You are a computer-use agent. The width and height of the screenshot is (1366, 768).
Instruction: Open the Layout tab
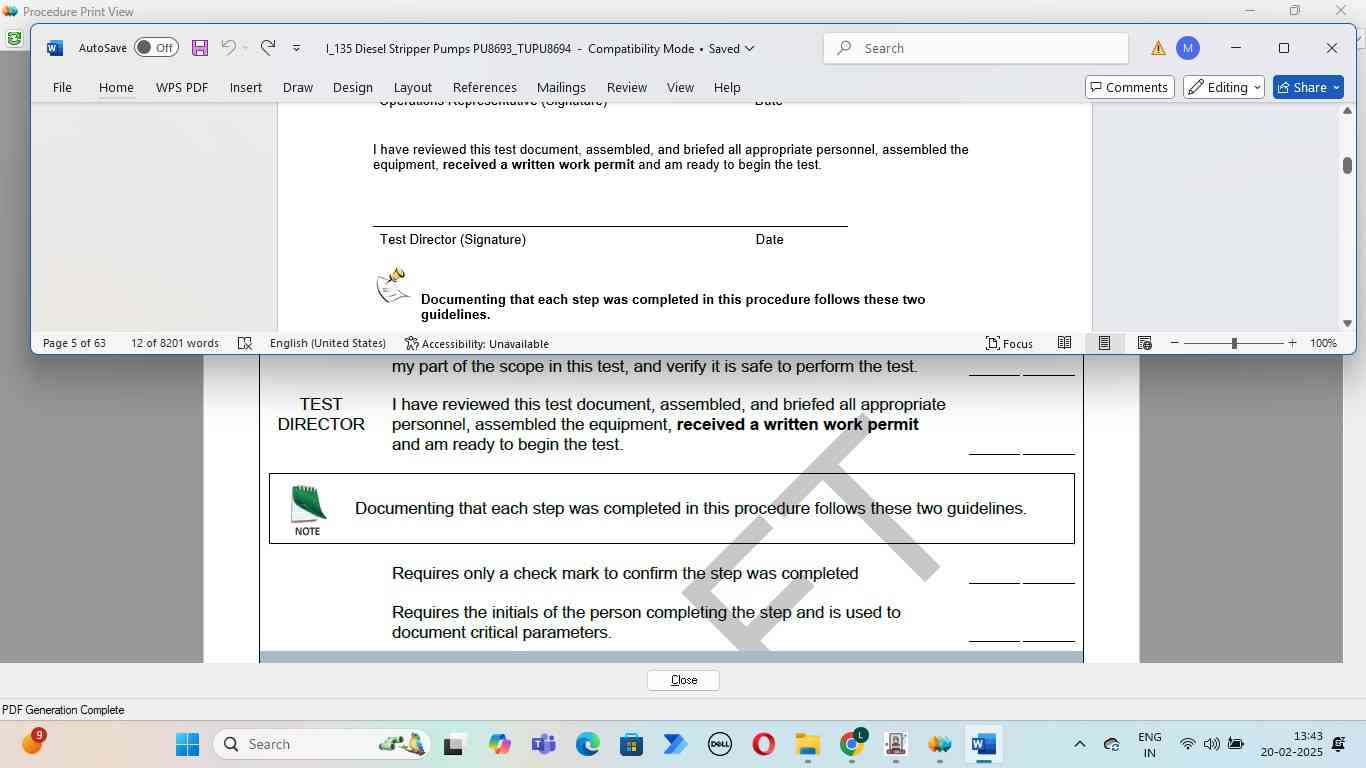tap(413, 87)
